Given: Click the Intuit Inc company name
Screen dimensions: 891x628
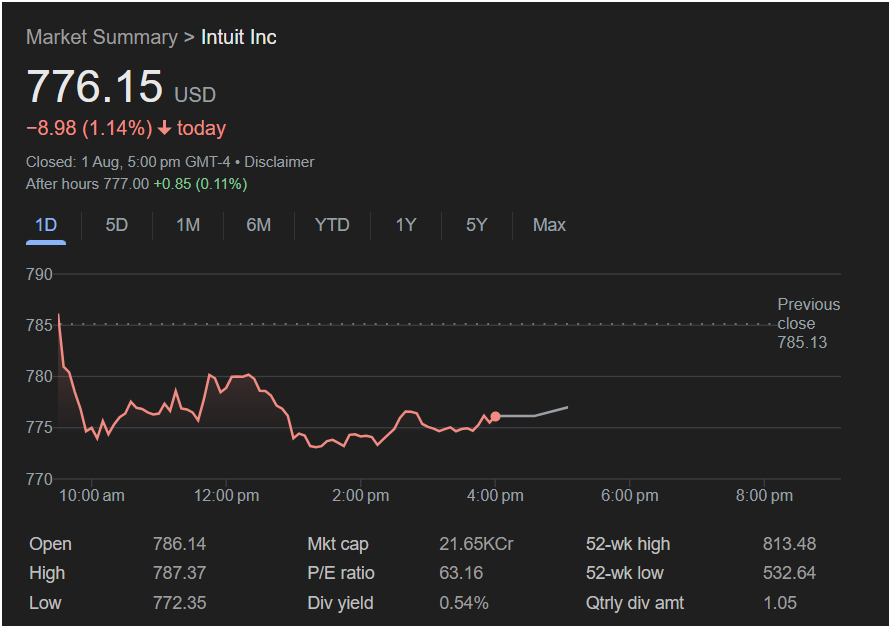Looking at the screenshot, I should (x=239, y=38).
